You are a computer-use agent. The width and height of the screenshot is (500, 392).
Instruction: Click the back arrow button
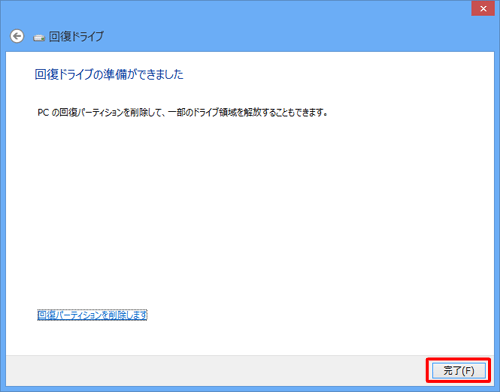(17, 36)
